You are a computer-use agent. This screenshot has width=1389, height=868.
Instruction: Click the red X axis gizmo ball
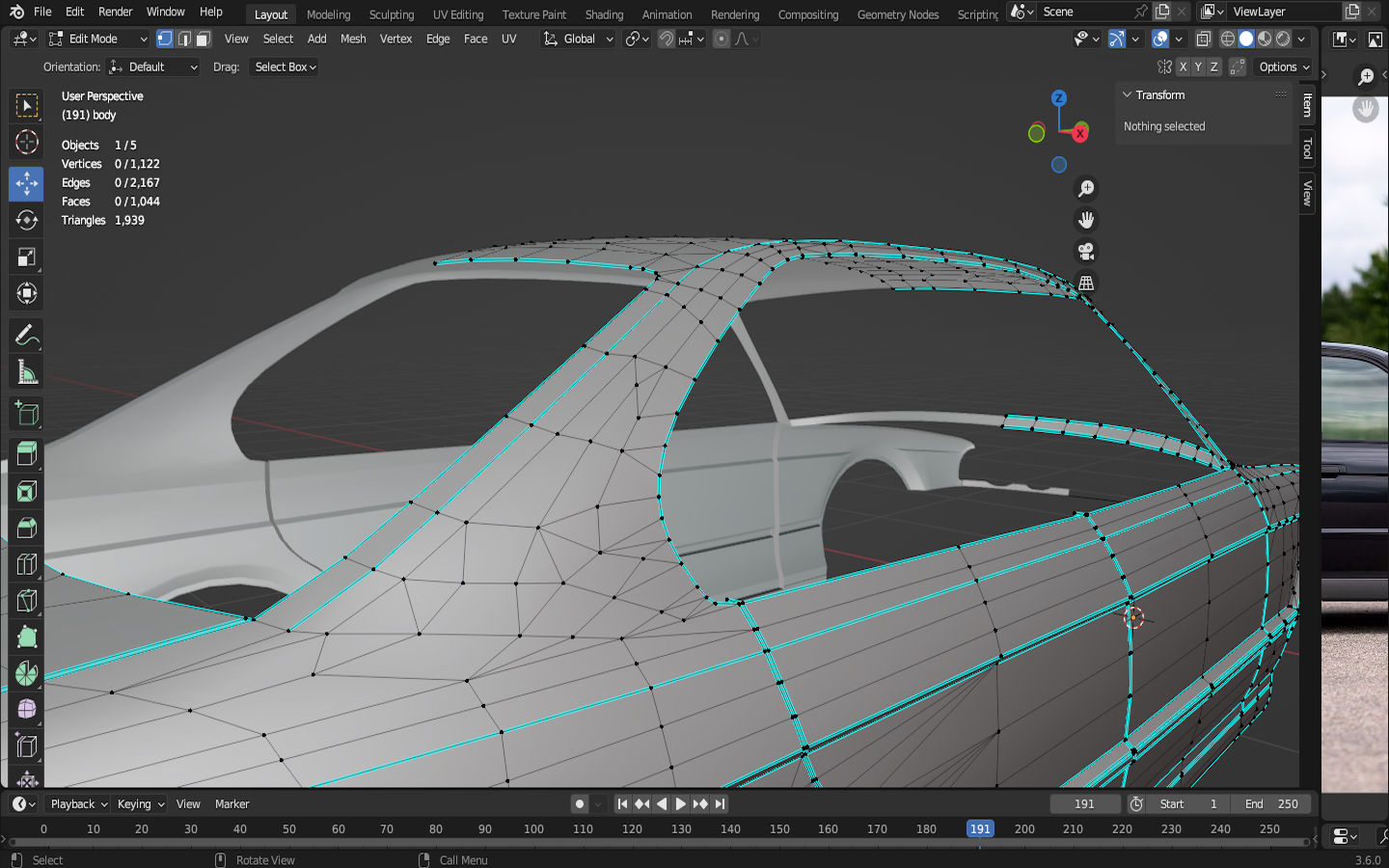pyautogui.click(x=1080, y=134)
